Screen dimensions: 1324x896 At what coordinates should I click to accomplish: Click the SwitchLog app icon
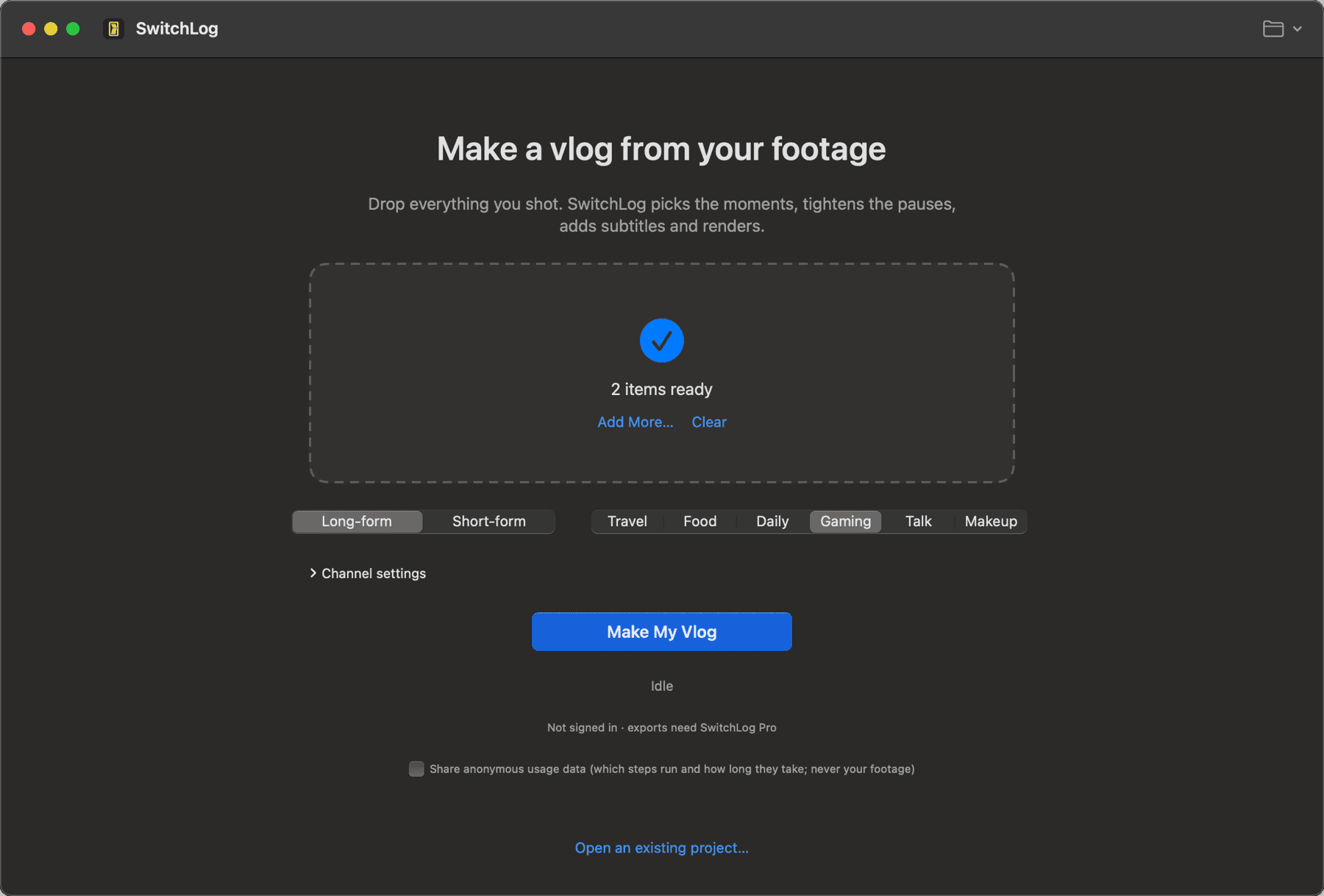(x=113, y=29)
